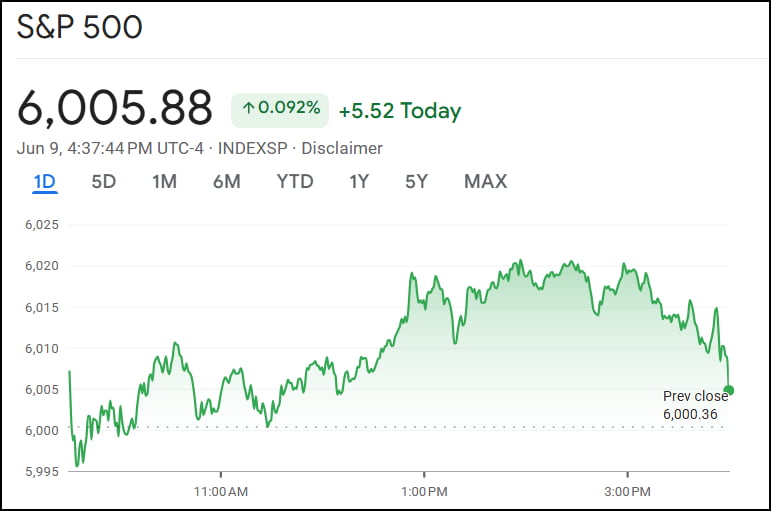Choose the 6M chart tab

tap(227, 181)
